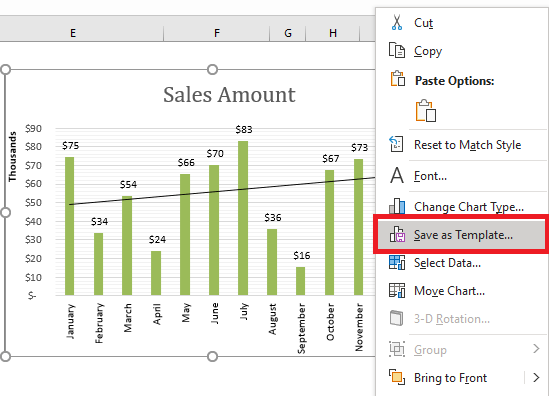Open the Font... dialog entry

point(430,175)
